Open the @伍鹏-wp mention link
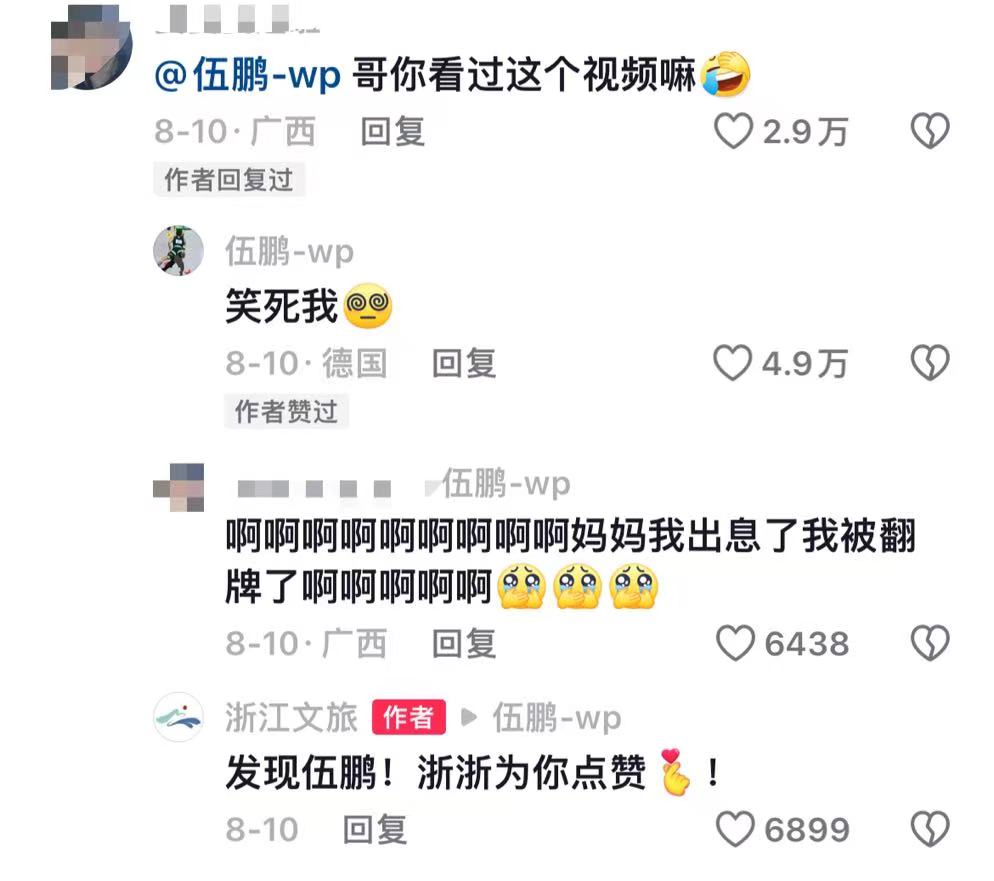 pos(248,75)
